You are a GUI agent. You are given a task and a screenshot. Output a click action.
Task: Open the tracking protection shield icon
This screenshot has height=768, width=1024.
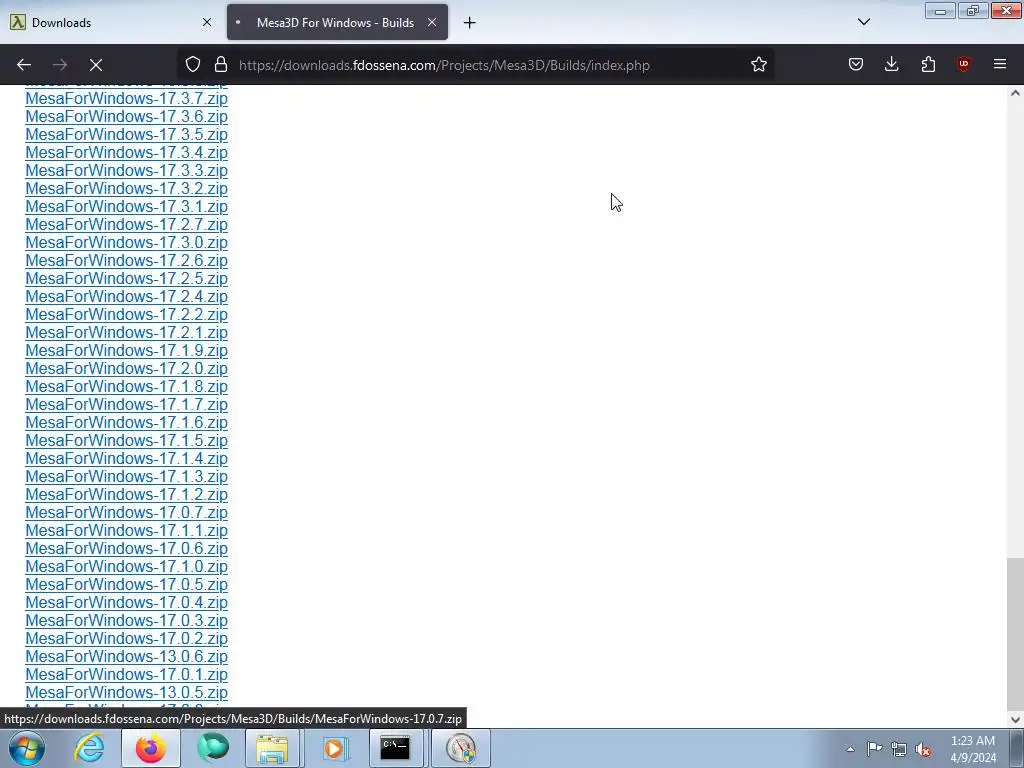(193, 65)
